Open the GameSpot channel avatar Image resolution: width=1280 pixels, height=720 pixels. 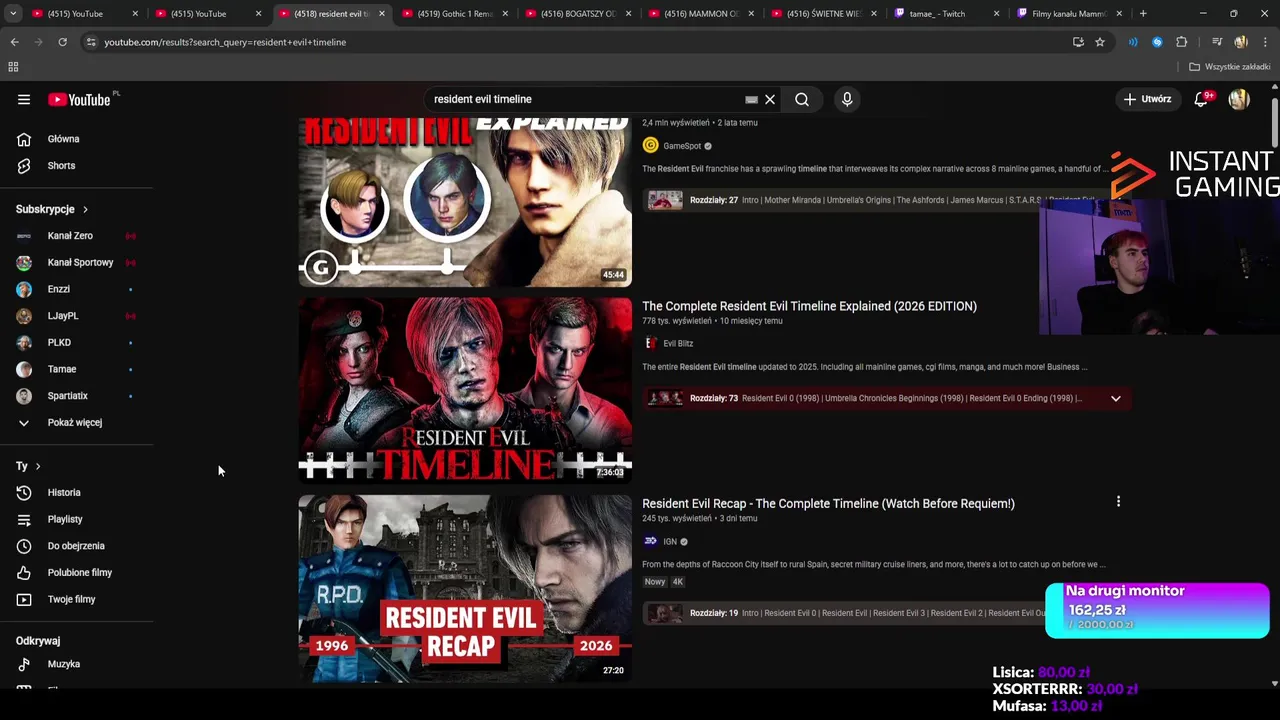coord(650,146)
